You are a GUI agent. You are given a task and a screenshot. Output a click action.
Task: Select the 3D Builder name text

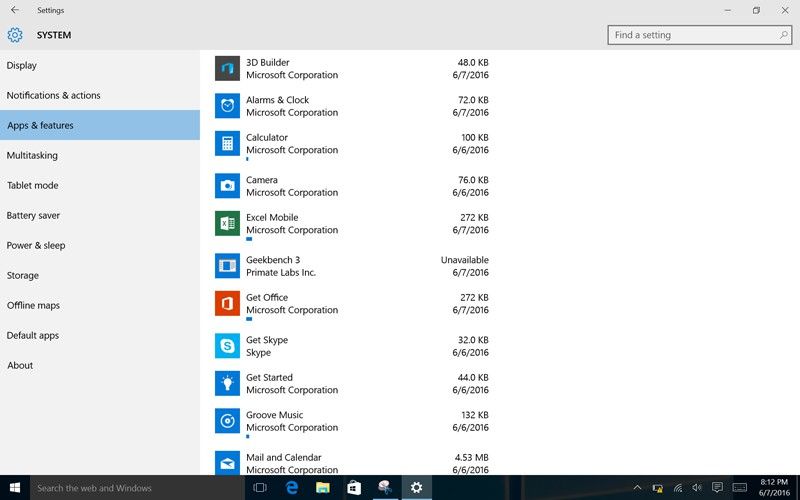click(x=267, y=62)
